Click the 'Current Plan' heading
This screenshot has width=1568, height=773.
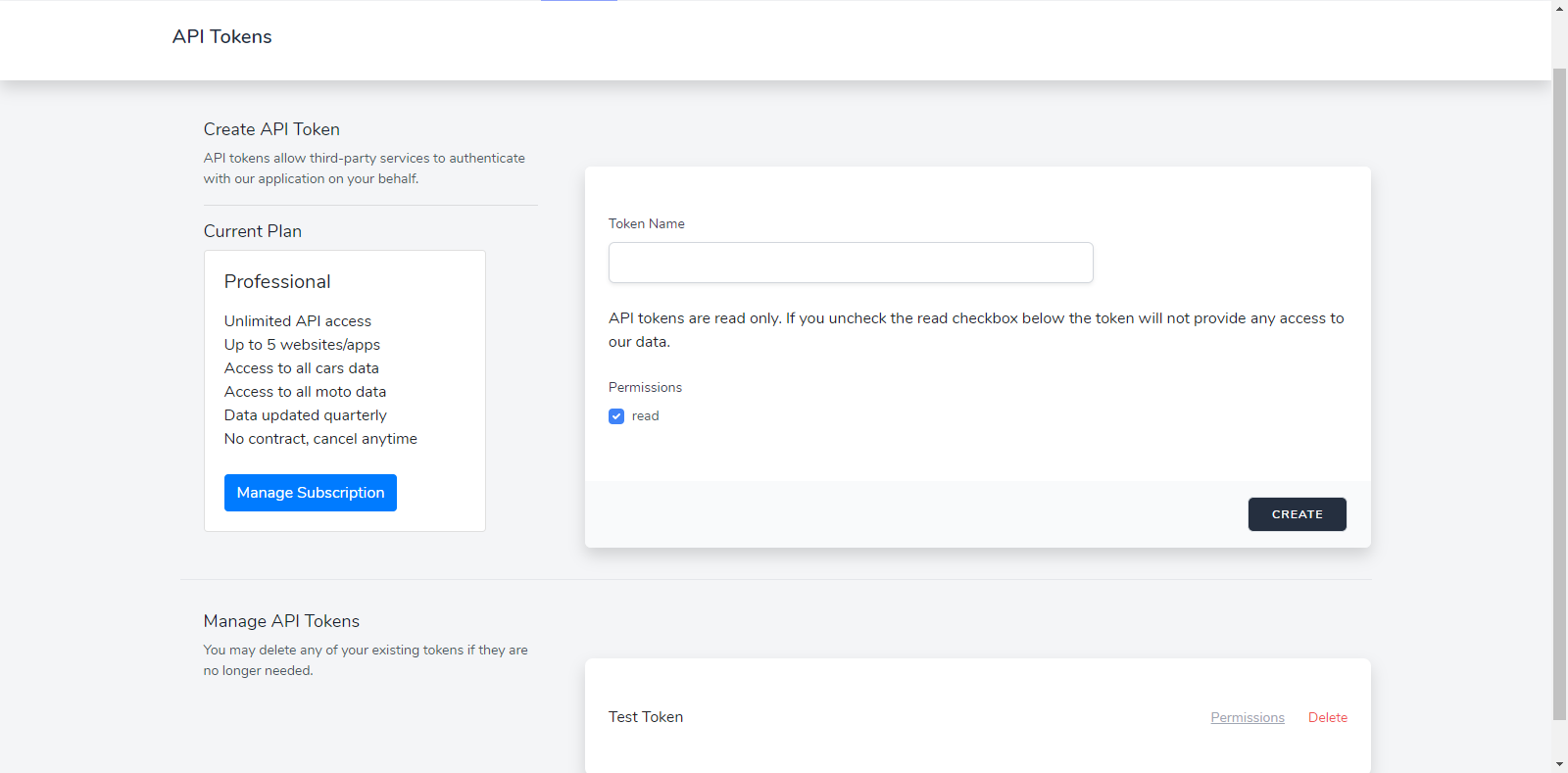click(x=253, y=231)
